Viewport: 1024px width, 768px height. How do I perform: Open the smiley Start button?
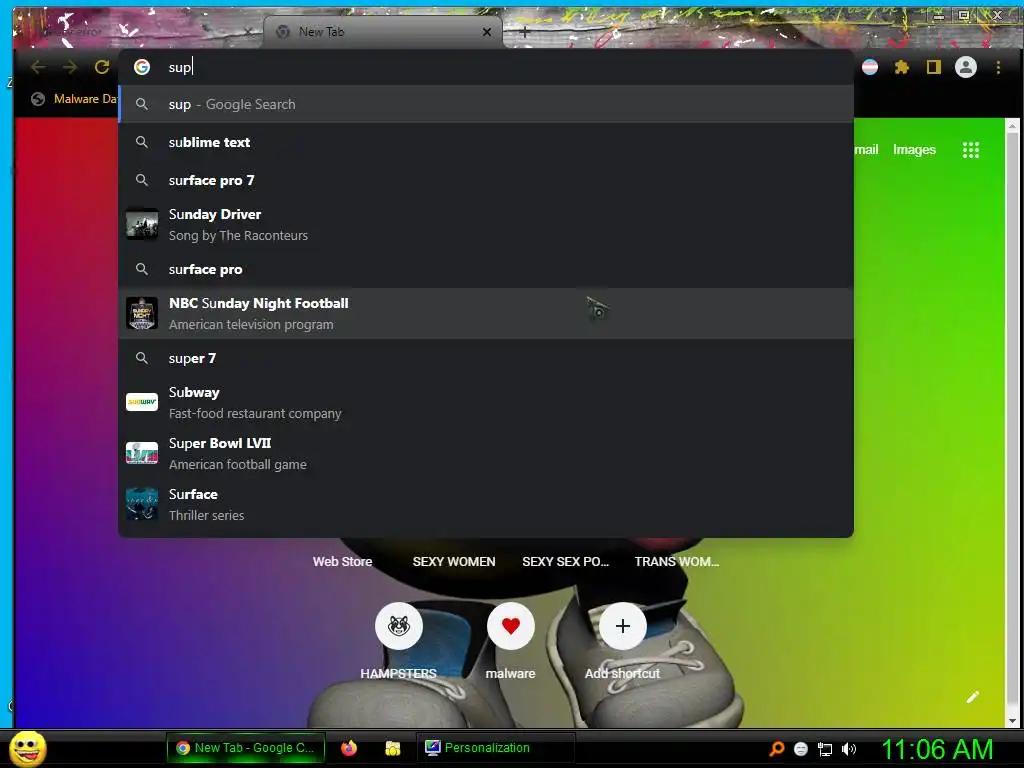point(27,748)
